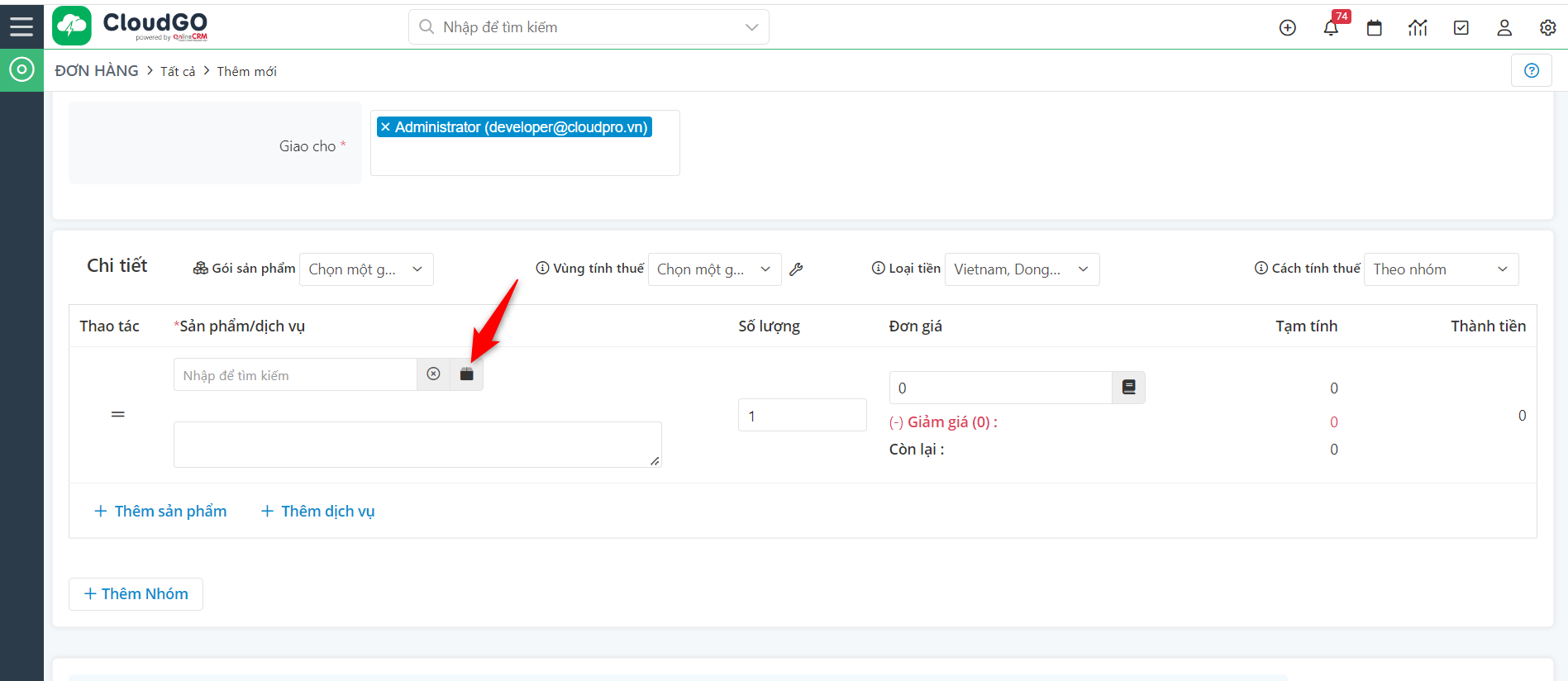The height and width of the screenshot is (681, 1568).
Task: Click the product picker box icon
Action: [467, 374]
